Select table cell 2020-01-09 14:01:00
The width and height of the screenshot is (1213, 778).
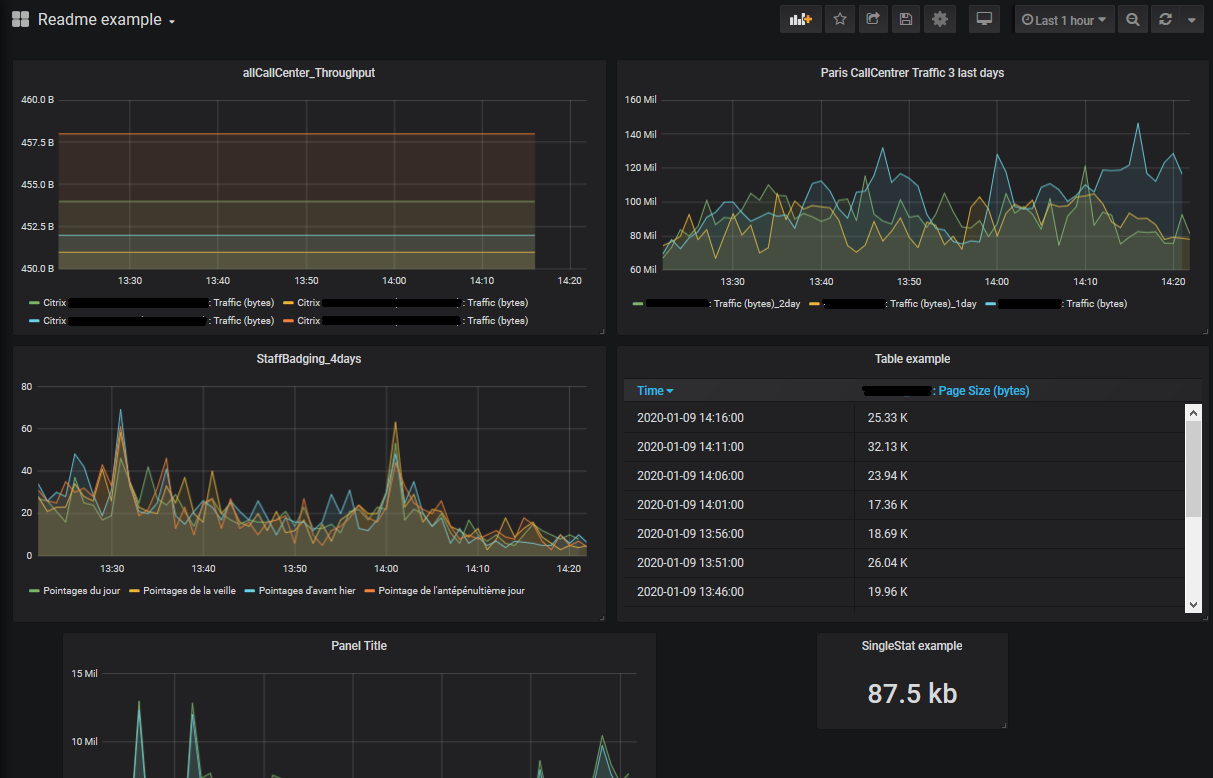pyautogui.click(x=690, y=505)
